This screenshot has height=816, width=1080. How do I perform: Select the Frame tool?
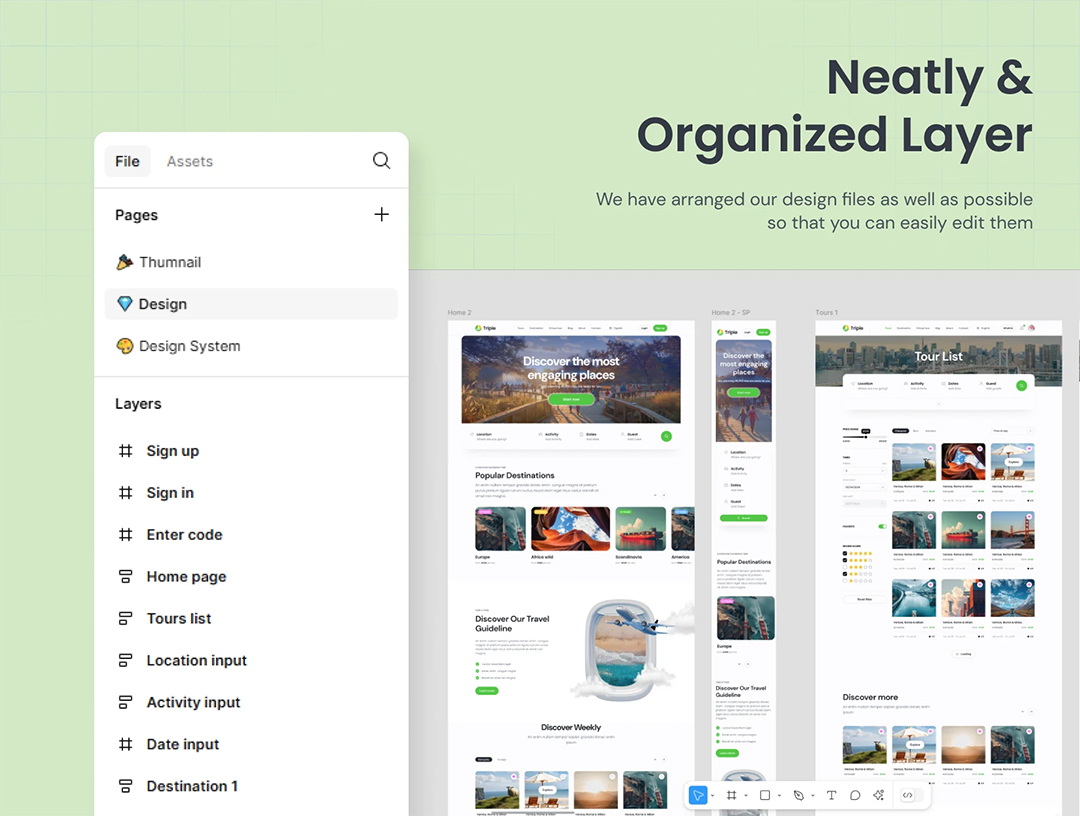pos(731,795)
